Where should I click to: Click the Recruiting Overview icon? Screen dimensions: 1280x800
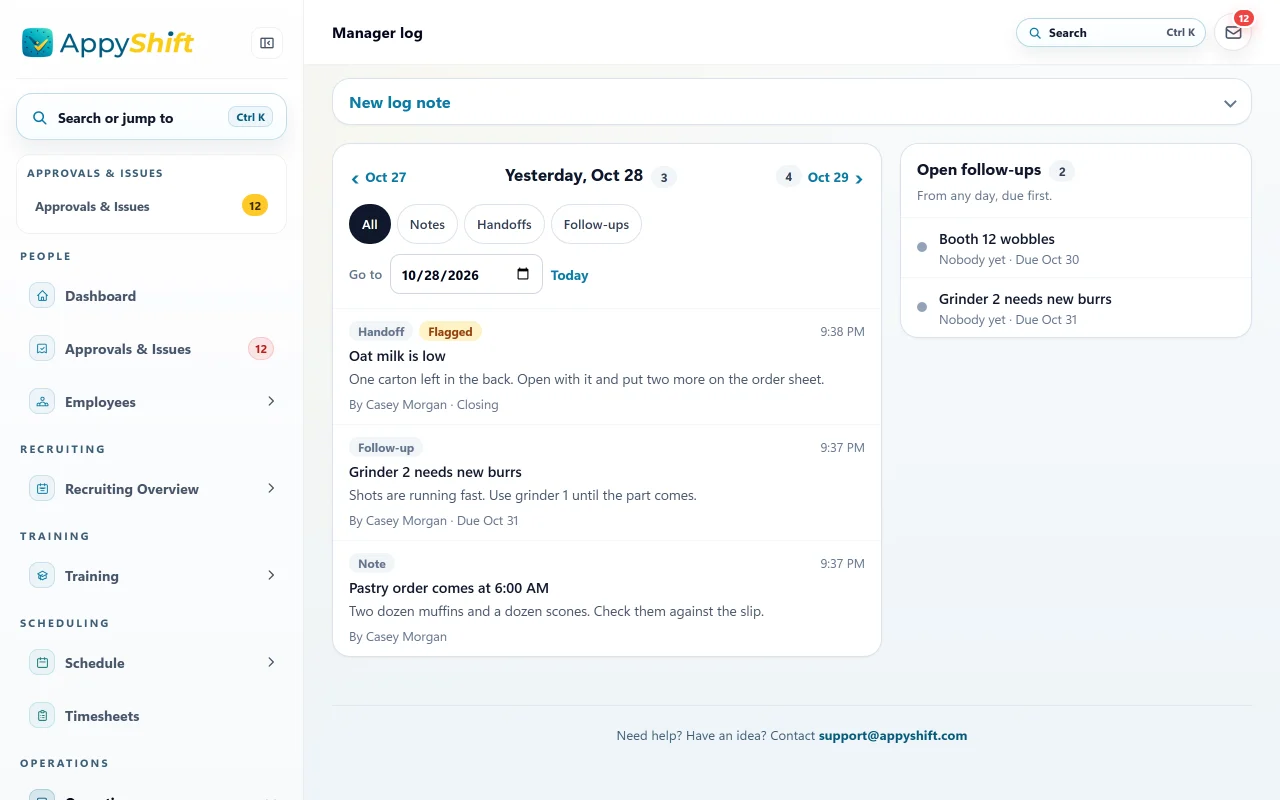click(42, 489)
